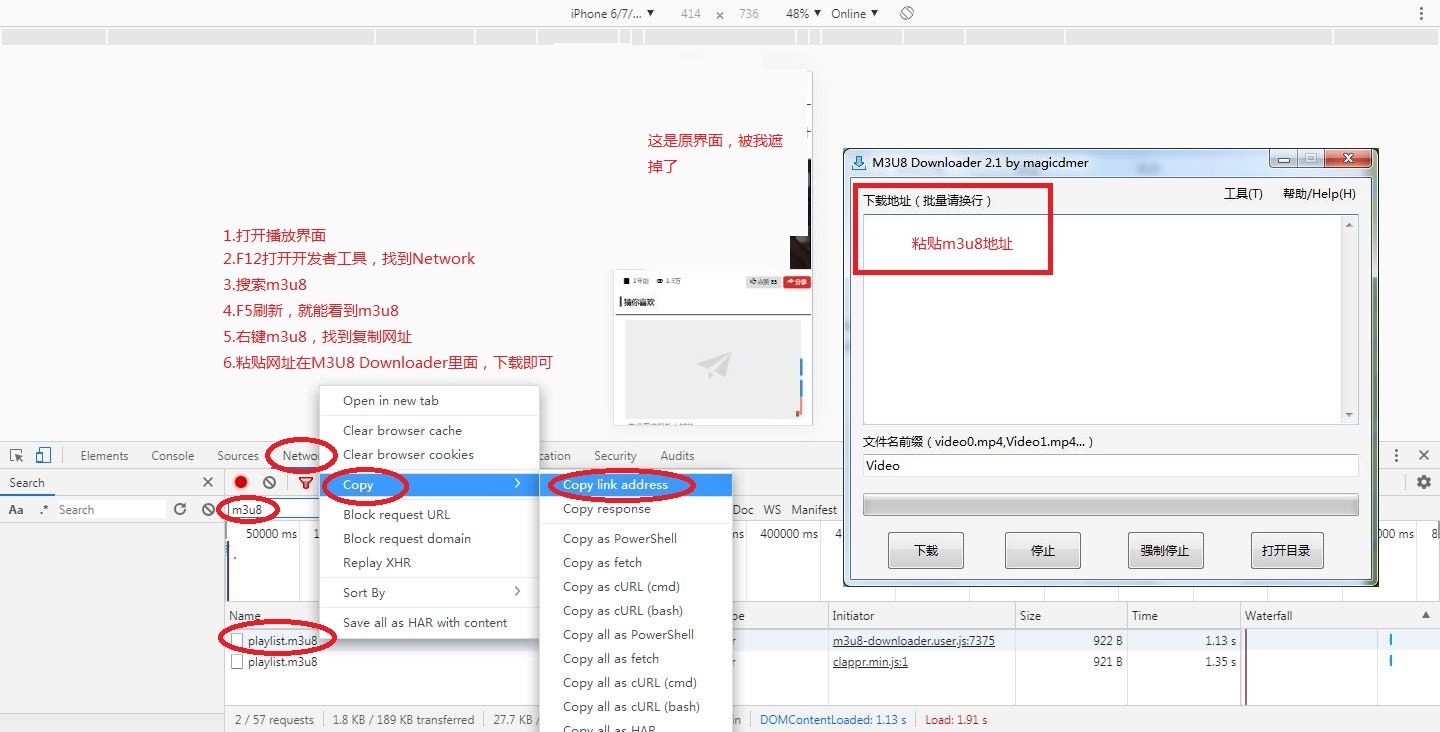This screenshot has width=1440, height=732.
Task: Open the m3u8-downloader.user.js:7375 initiator link
Action: tap(915, 640)
